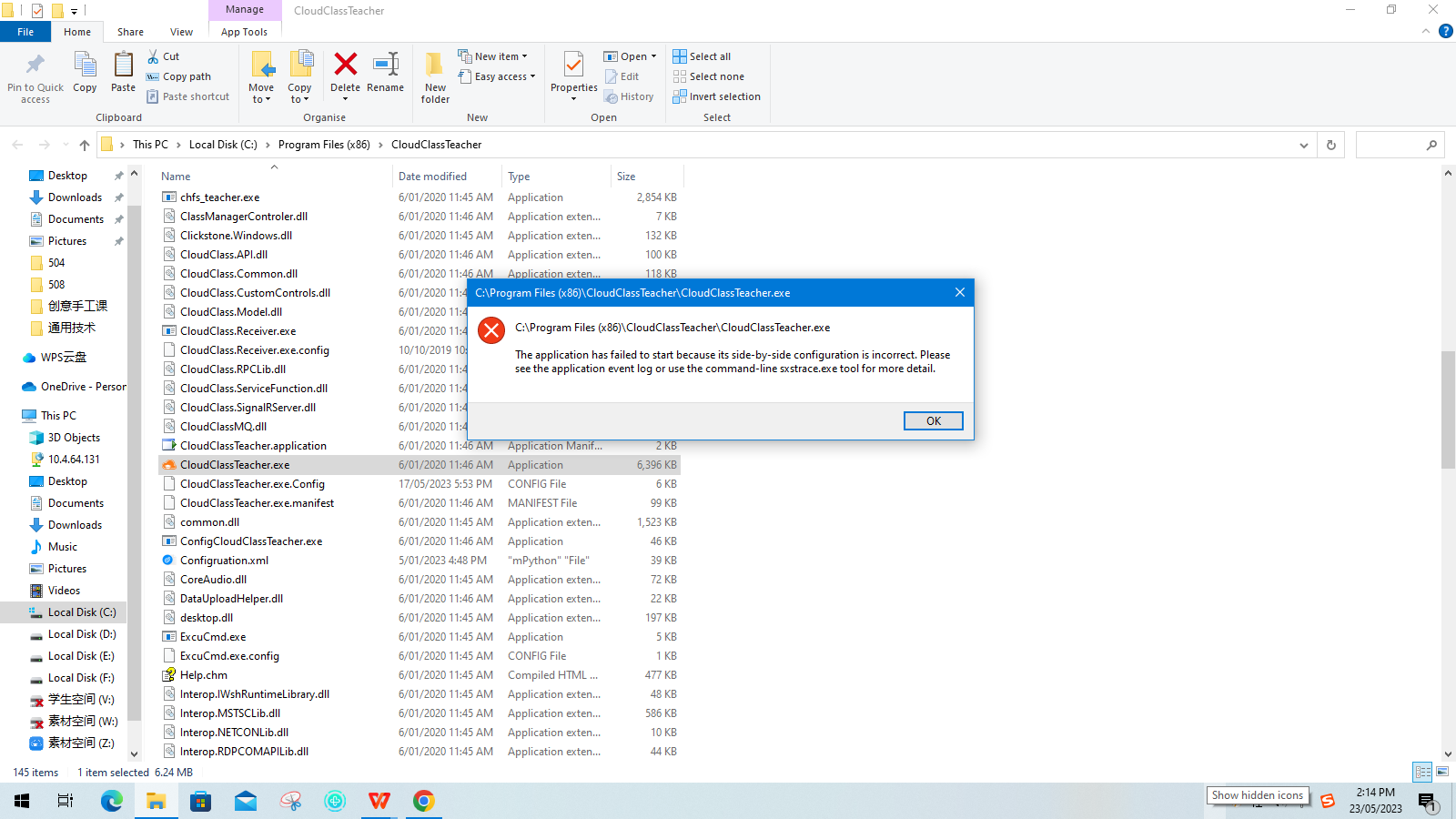1456x819 pixels.
Task: Click Local Disk (C:) in the breadcrumb
Action: (223, 145)
